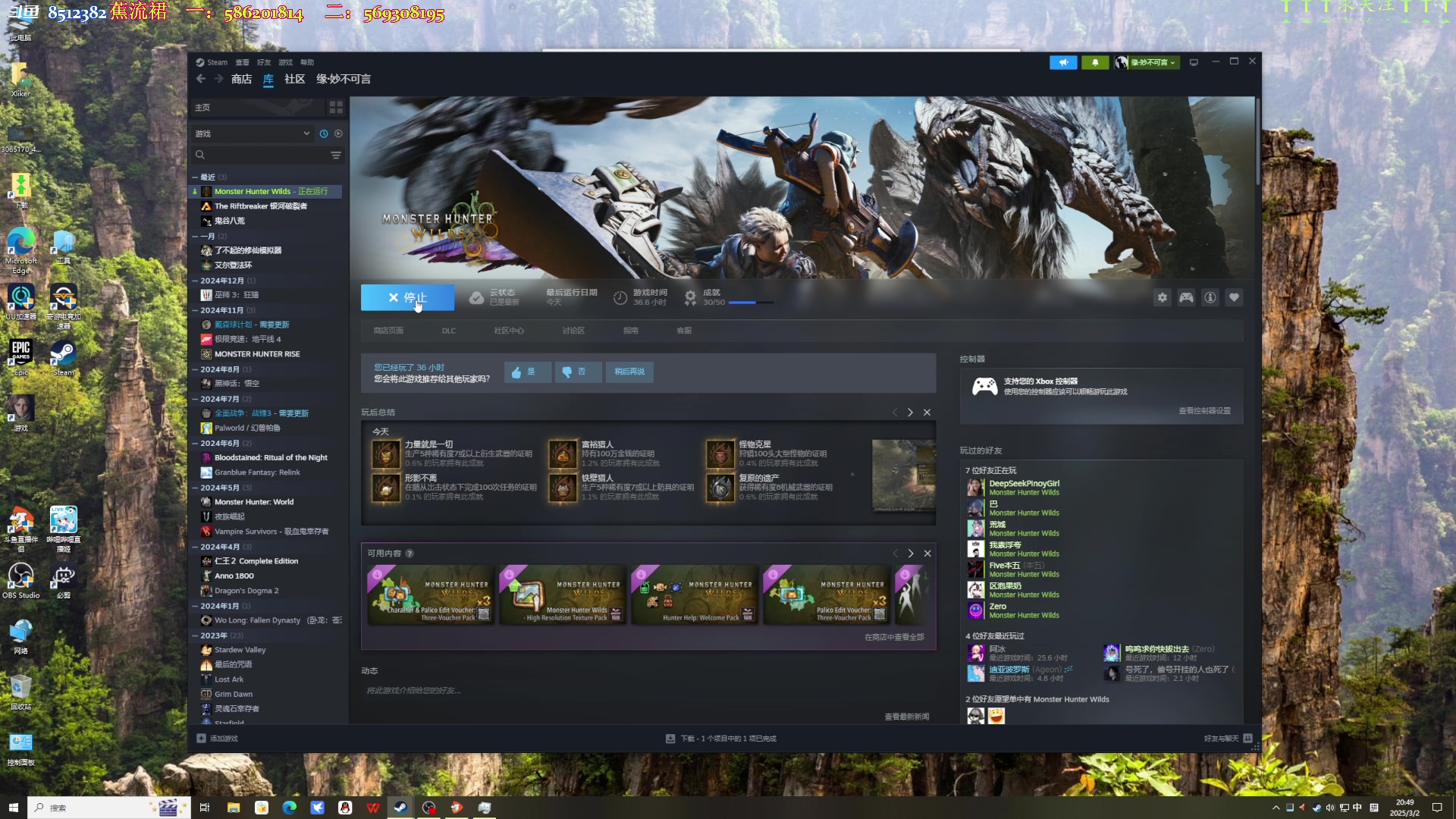The image size is (1456, 819).
Task: Open the 商店 tab
Action: point(241,79)
